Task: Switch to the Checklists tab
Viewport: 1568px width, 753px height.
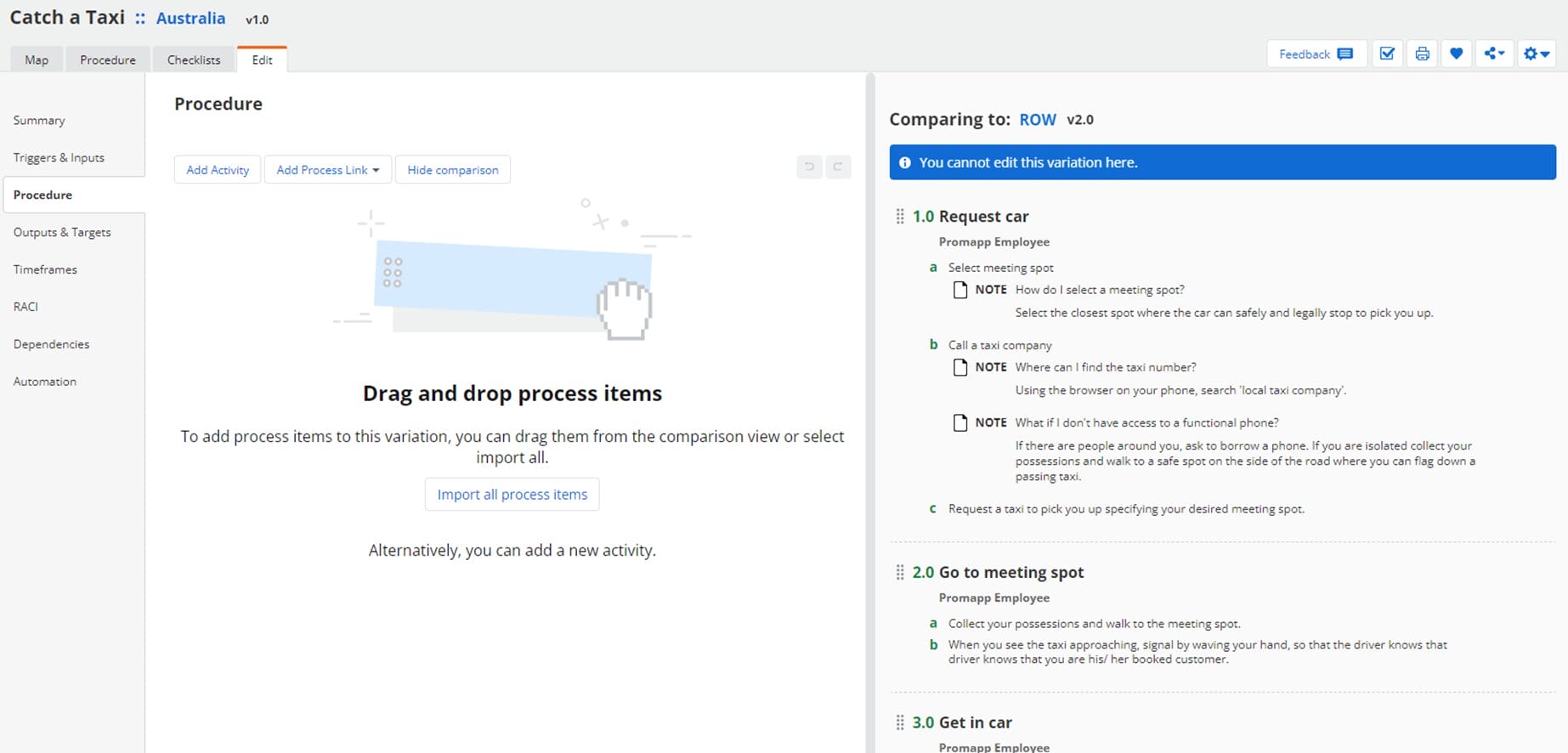Action: point(194,59)
